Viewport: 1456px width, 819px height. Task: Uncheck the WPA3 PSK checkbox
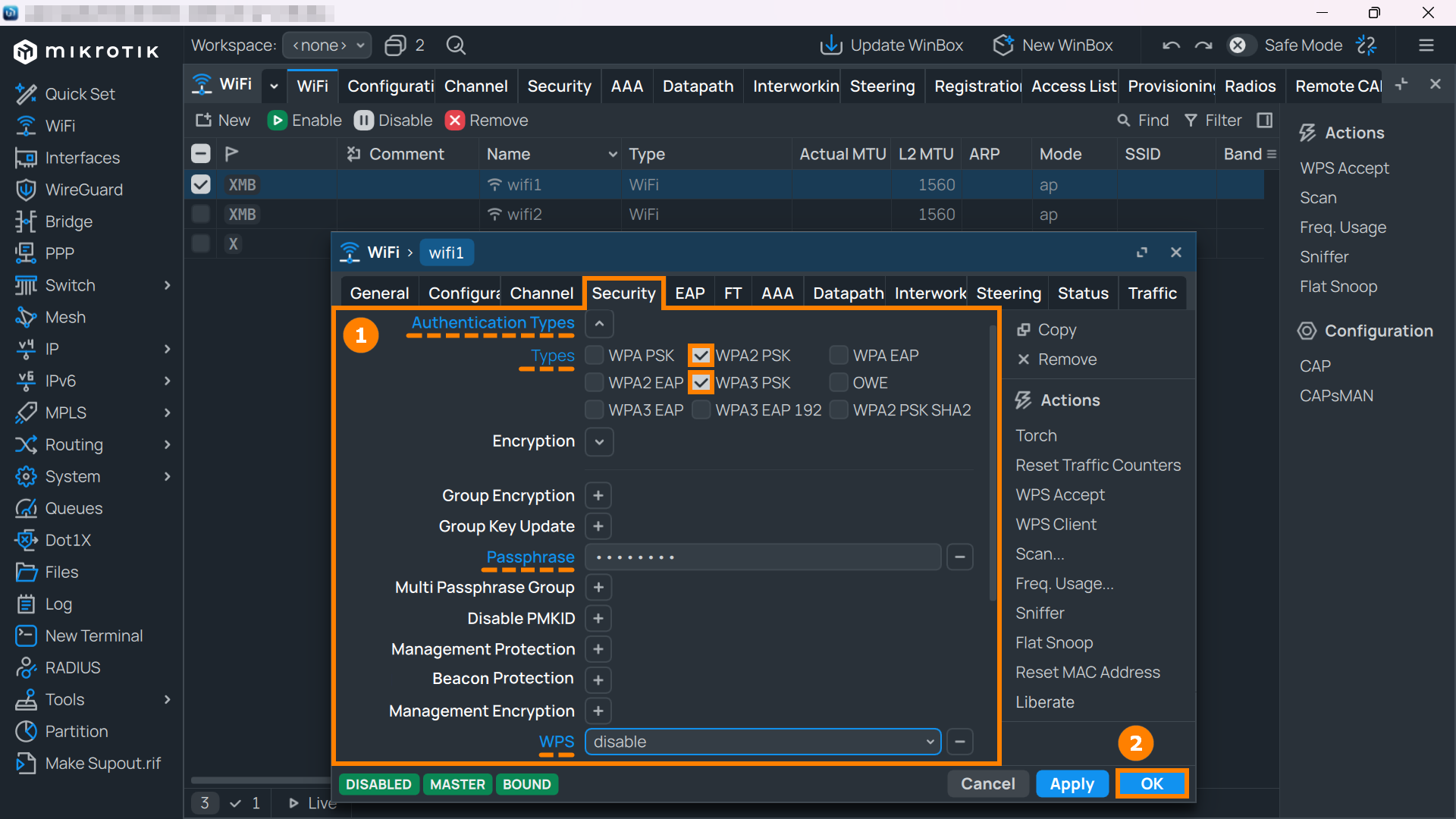pos(701,382)
